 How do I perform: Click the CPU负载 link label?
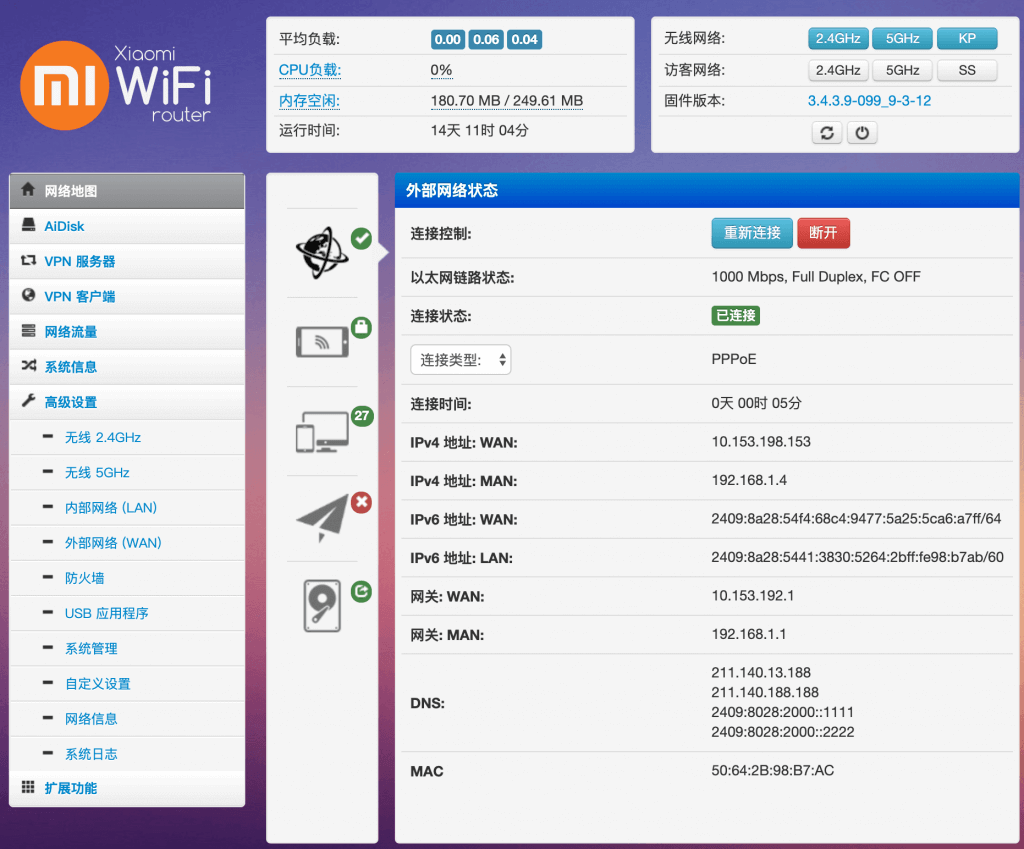tap(309, 70)
